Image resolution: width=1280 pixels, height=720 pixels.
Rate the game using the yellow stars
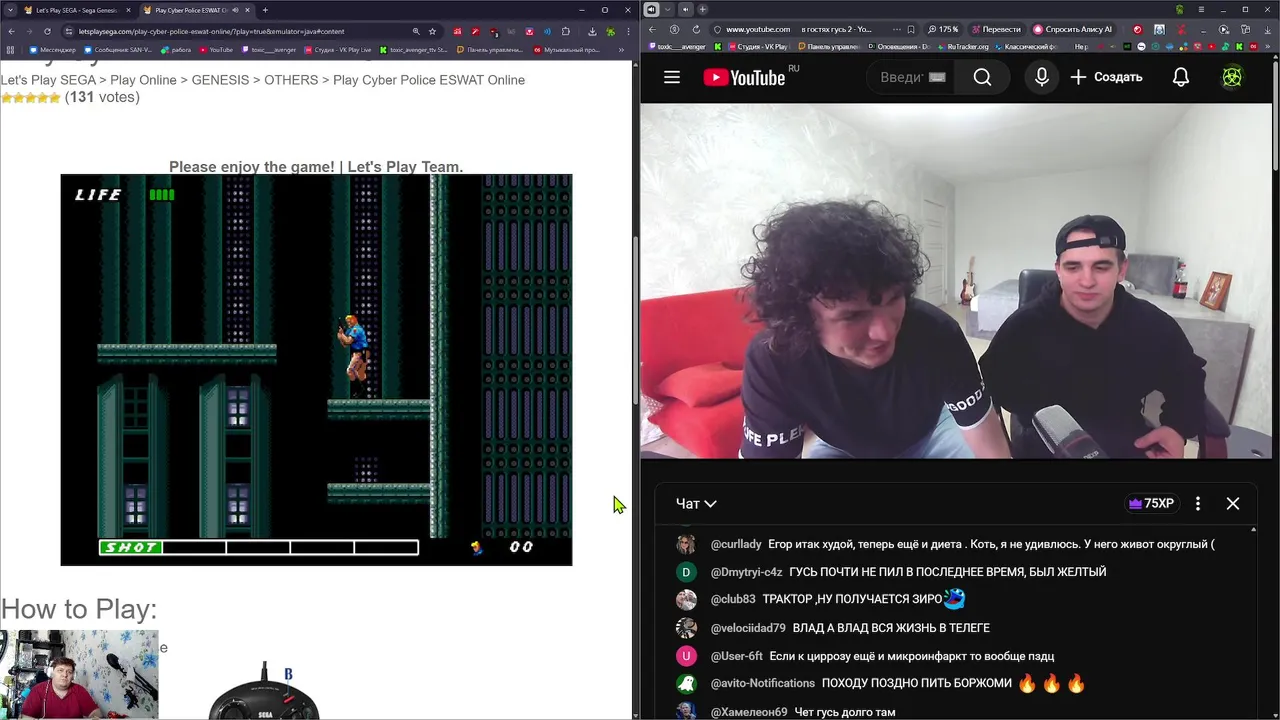(x=31, y=98)
